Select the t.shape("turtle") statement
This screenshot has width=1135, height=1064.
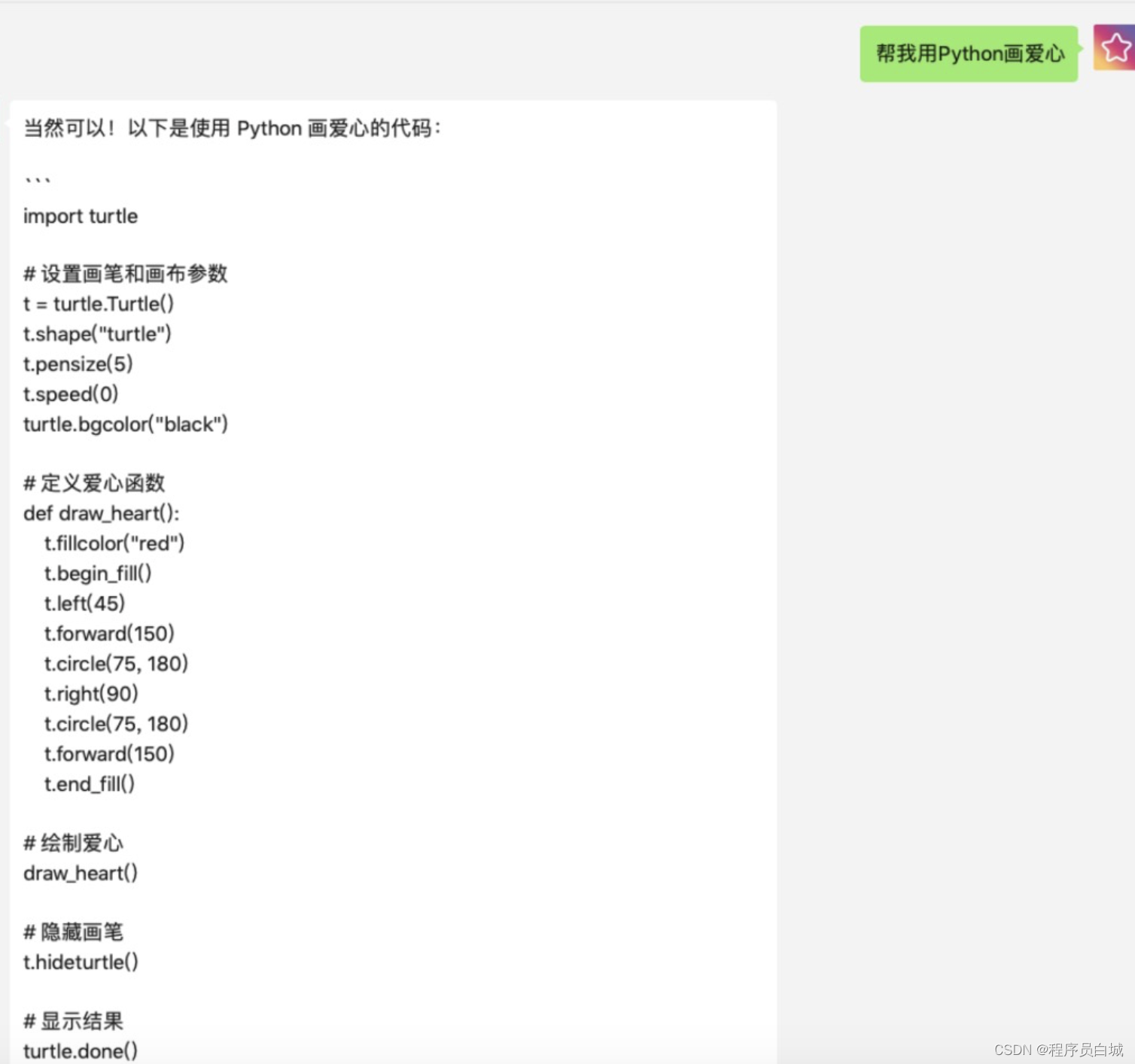pyautogui.click(x=97, y=333)
